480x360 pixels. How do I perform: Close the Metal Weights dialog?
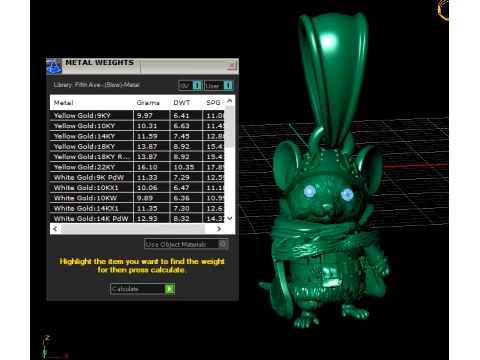click(231, 65)
